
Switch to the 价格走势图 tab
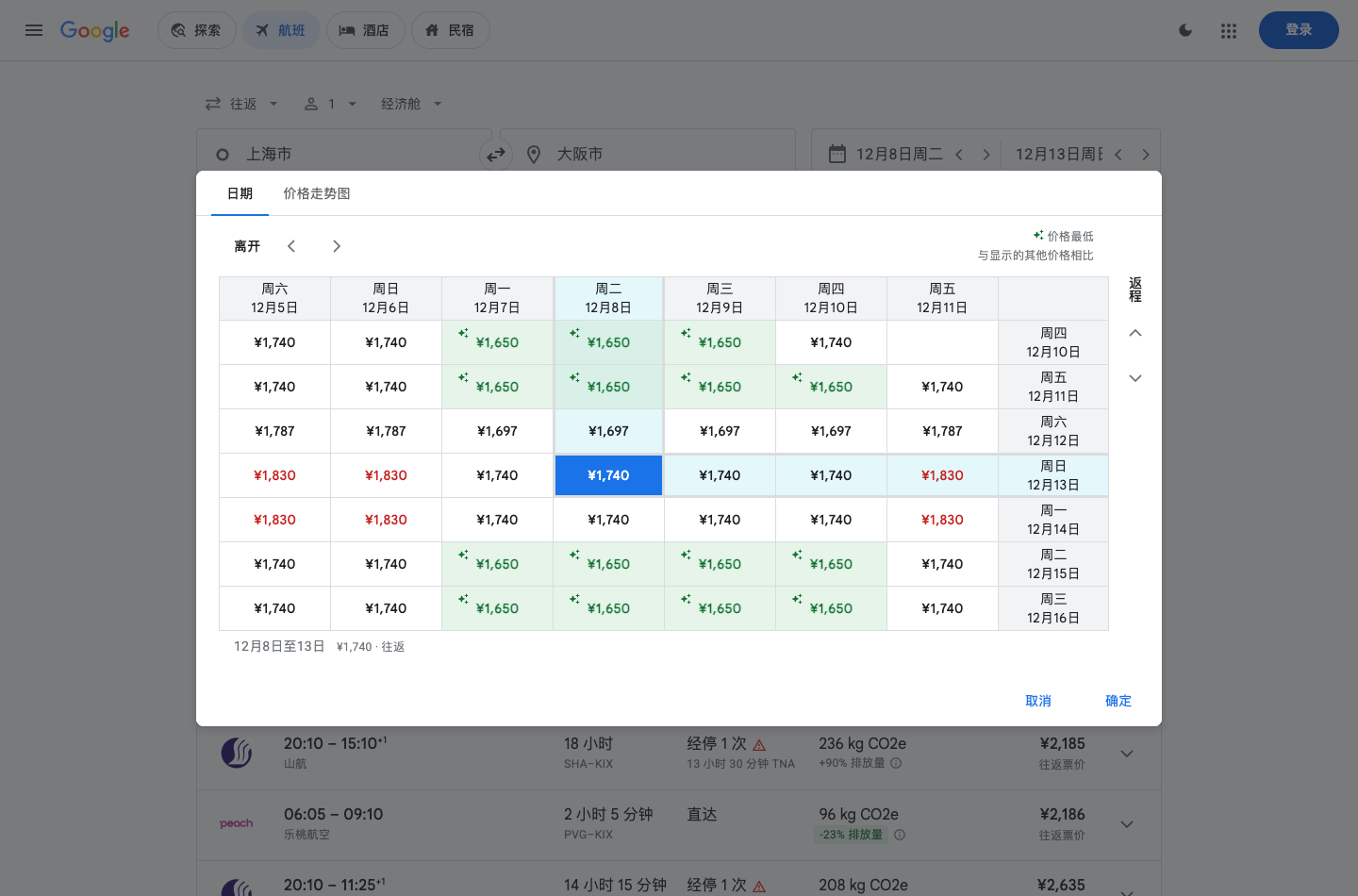pos(317,193)
